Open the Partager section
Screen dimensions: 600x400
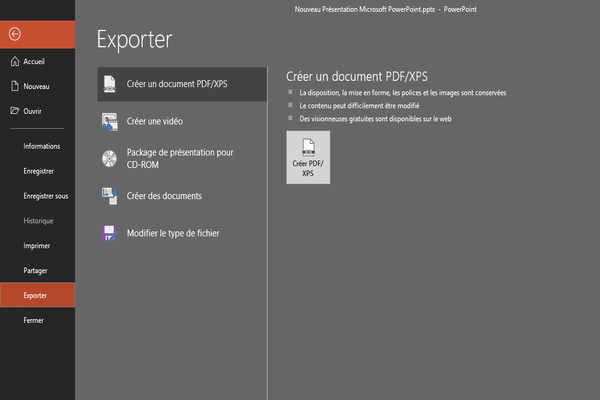pyautogui.click(x=38, y=271)
